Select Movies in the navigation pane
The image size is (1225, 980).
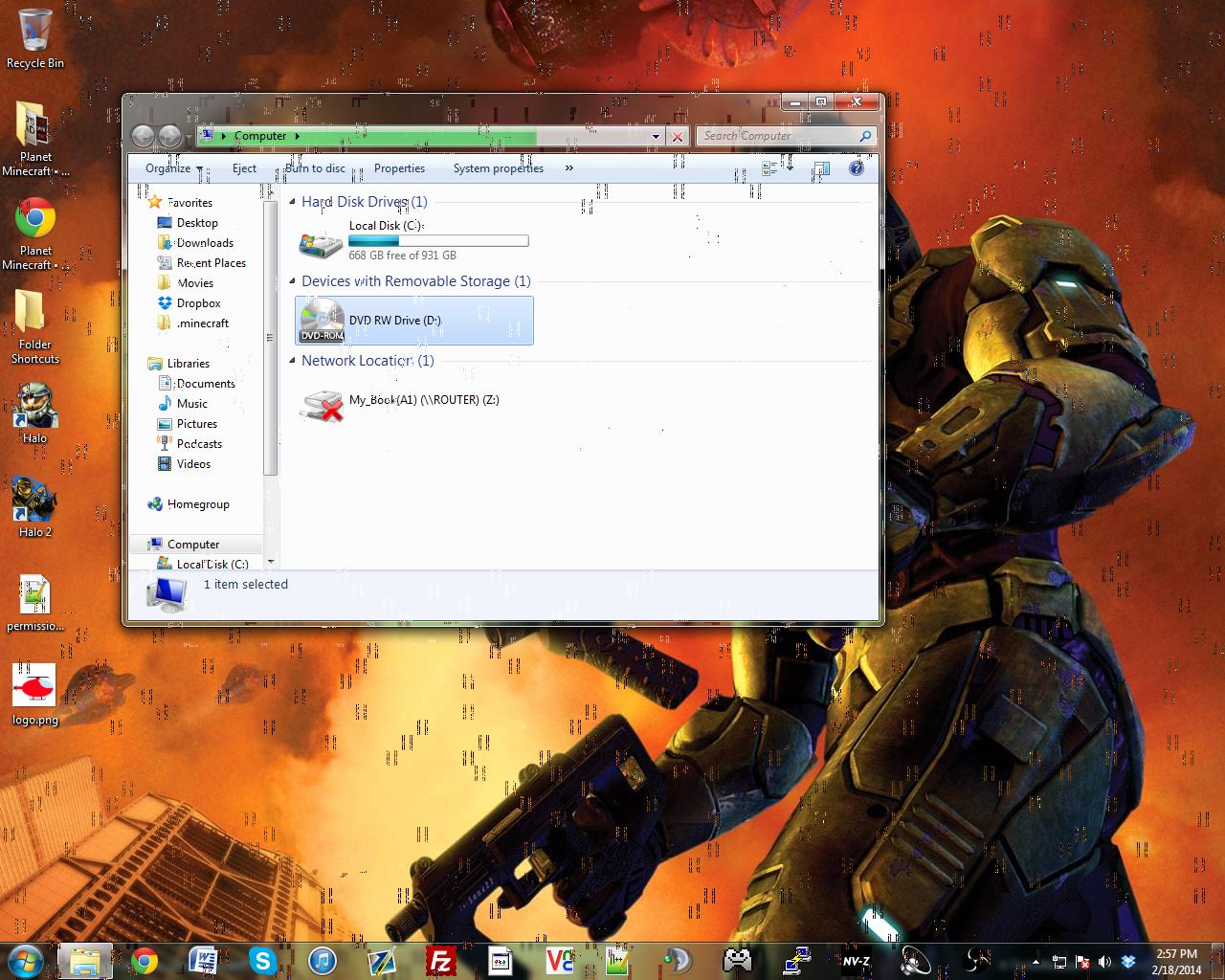point(194,283)
